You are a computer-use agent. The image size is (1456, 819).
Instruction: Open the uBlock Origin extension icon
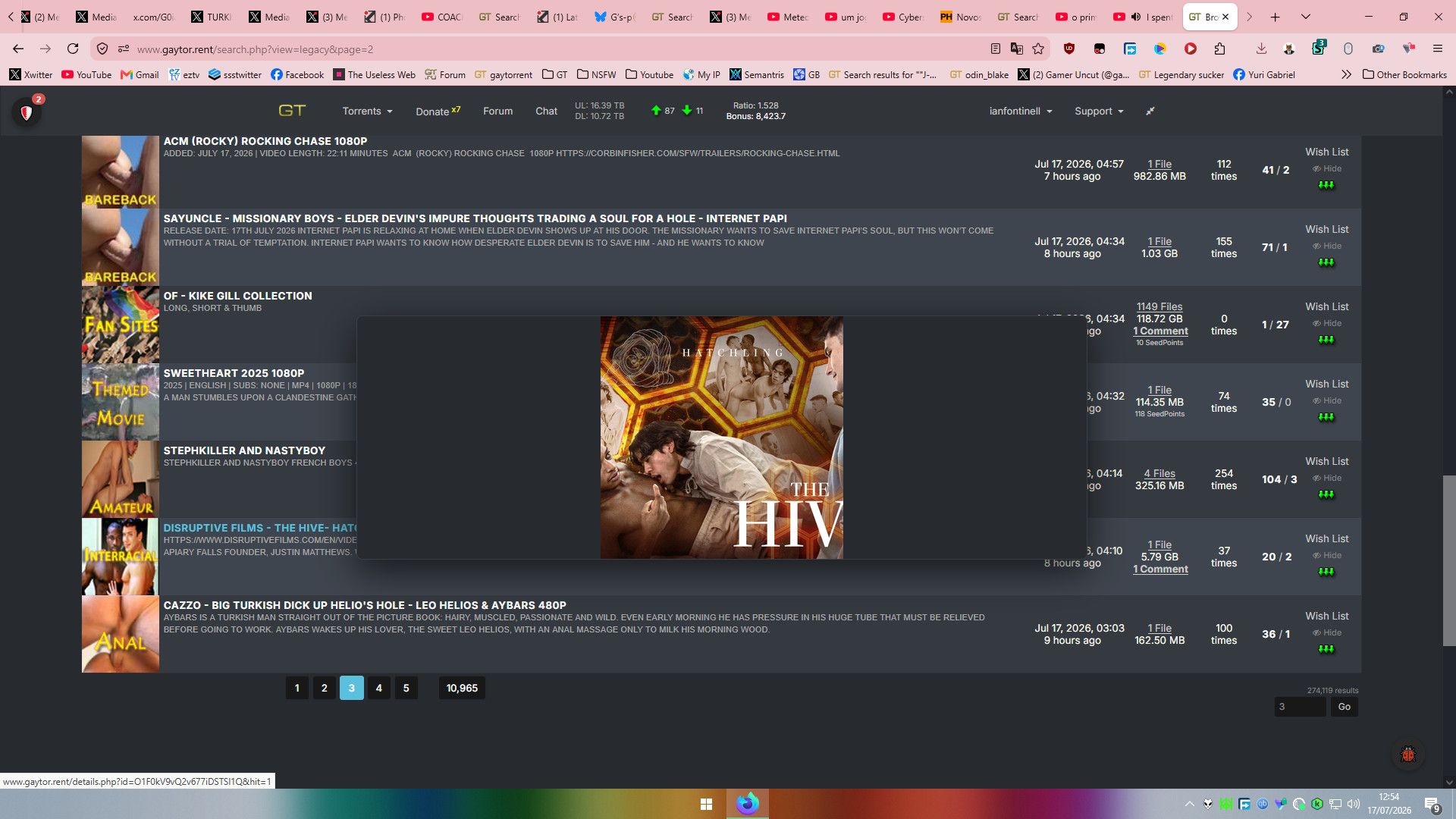pyautogui.click(x=1069, y=49)
